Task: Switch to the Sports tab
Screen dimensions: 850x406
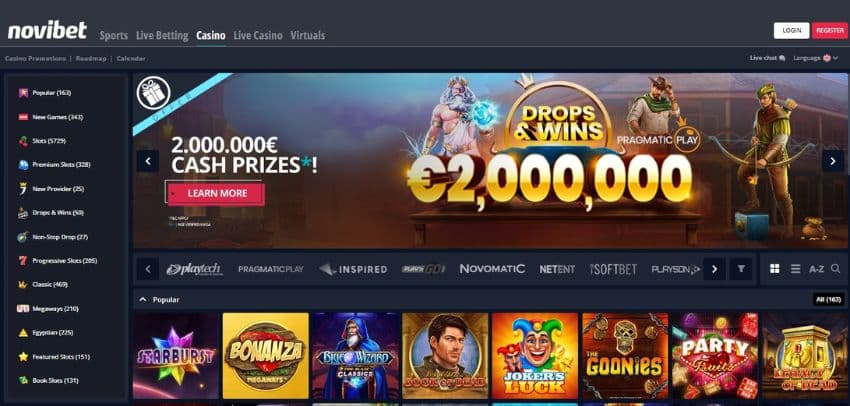Action: coord(114,36)
